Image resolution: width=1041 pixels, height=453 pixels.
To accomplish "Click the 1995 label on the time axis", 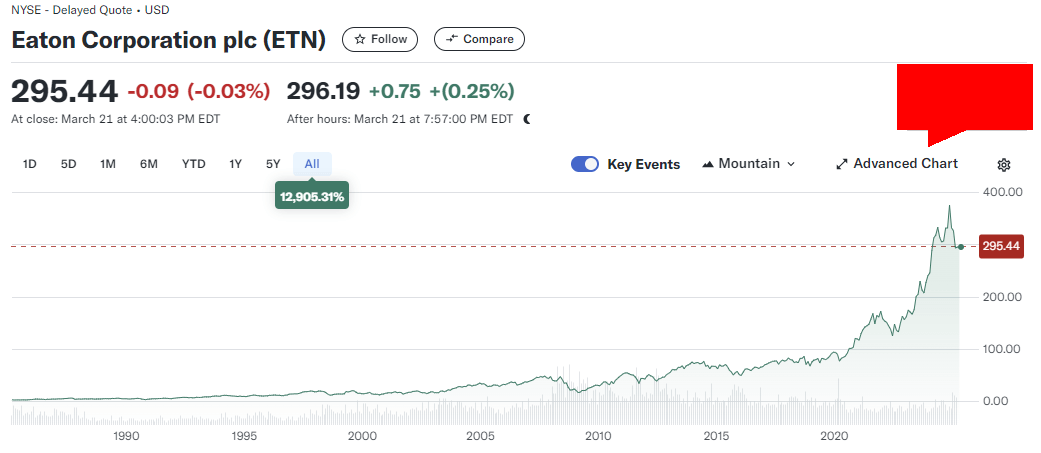I will tap(244, 436).
